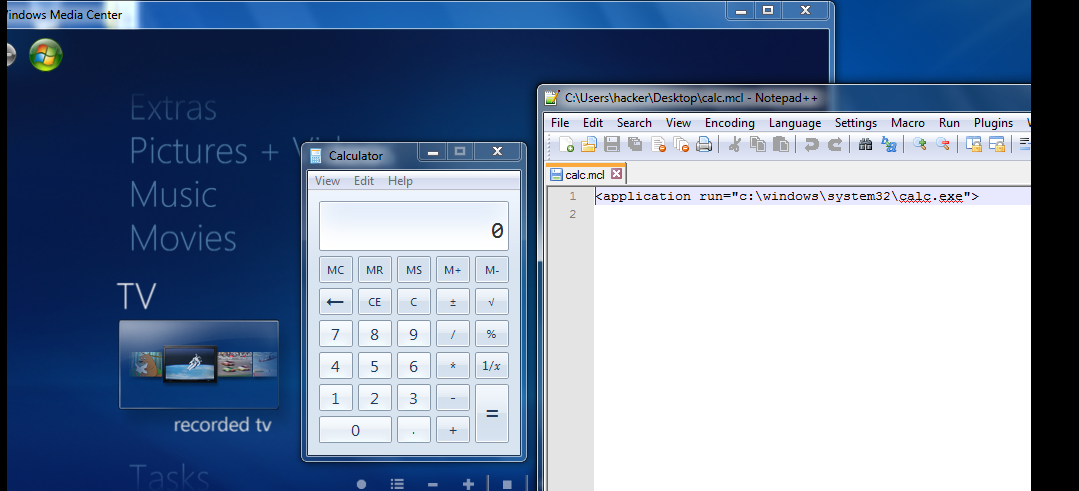
Task: Undo last action in Notepad++ toolbar
Action: [812, 144]
